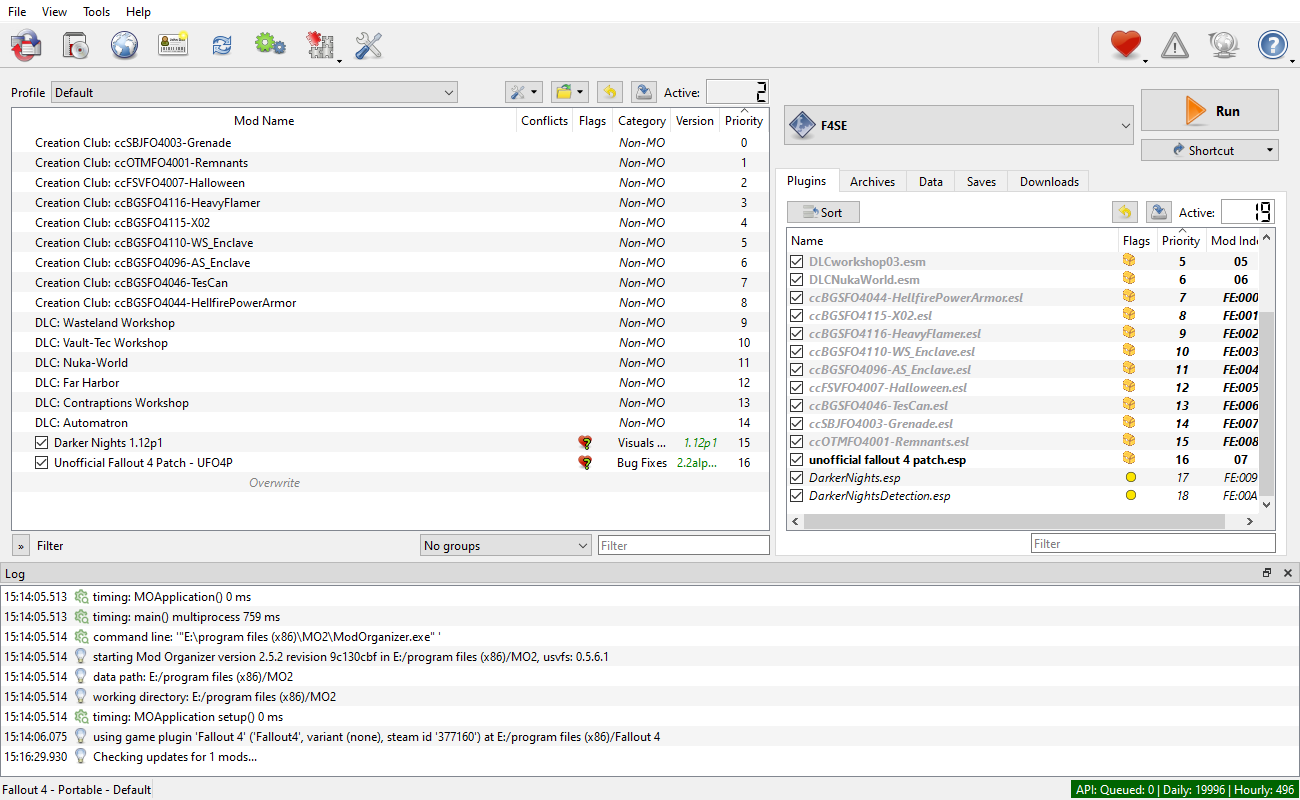Click the Sort plugins button
1300x800 pixels.
[x=823, y=212]
